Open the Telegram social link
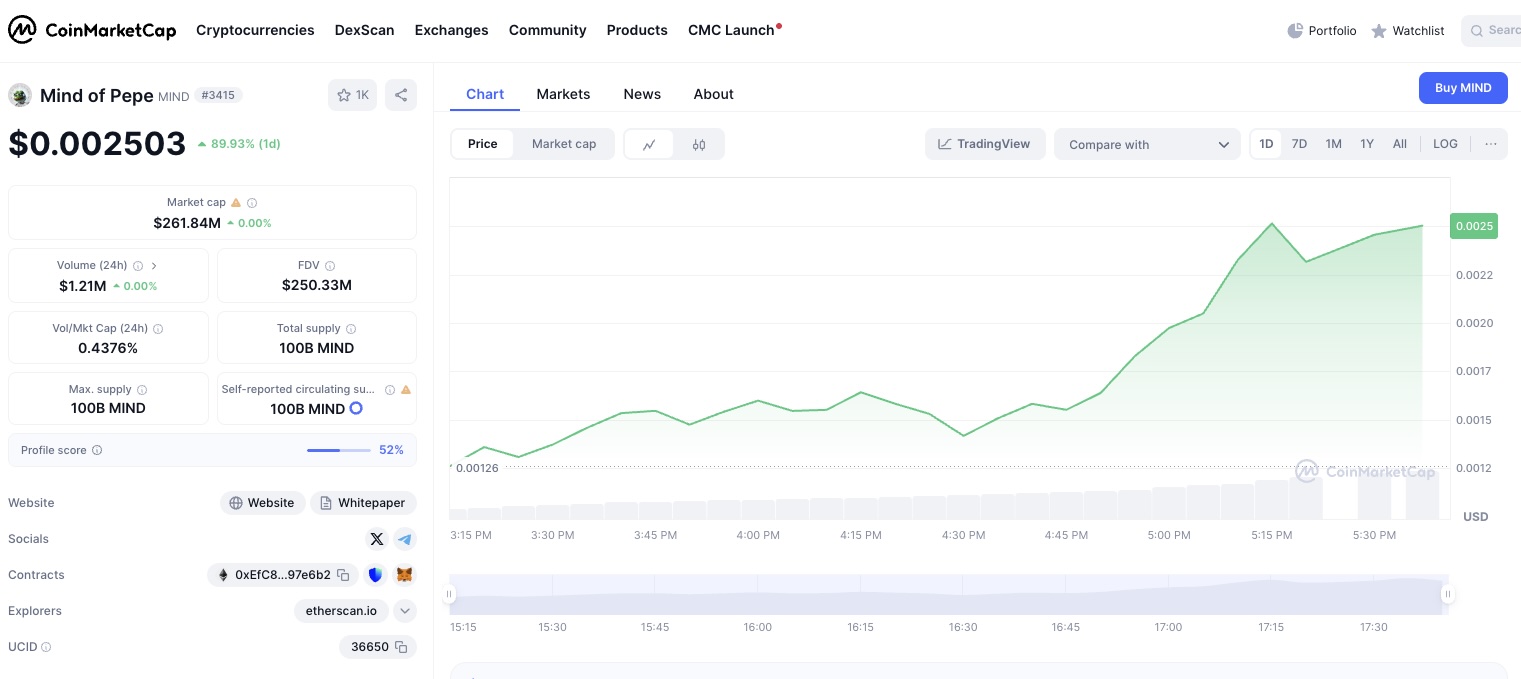Image resolution: width=1521 pixels, height=679 pixels. 405,539
